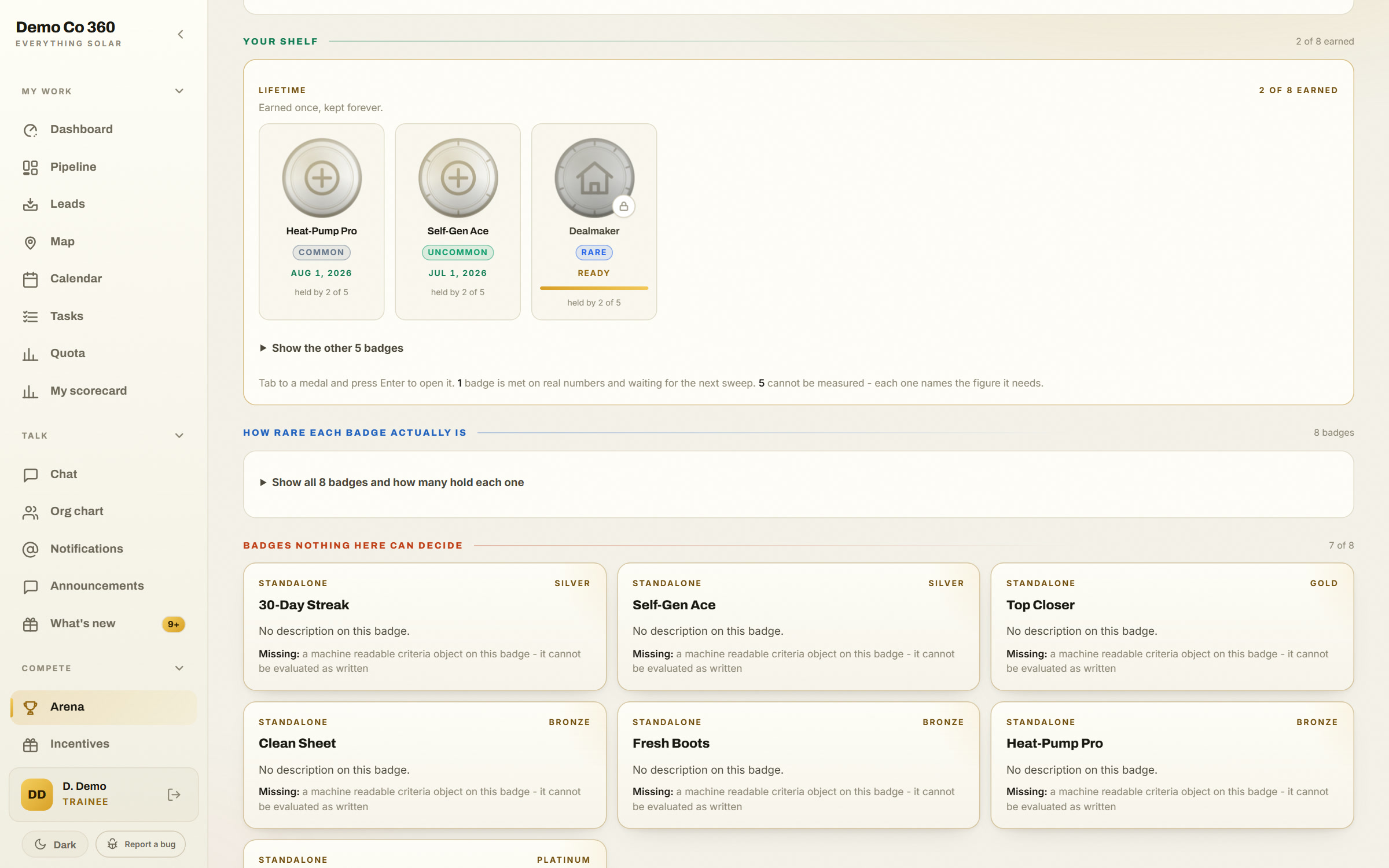Click the Org chart people icon
The image size is (1389, 868).
coord(30,512)
